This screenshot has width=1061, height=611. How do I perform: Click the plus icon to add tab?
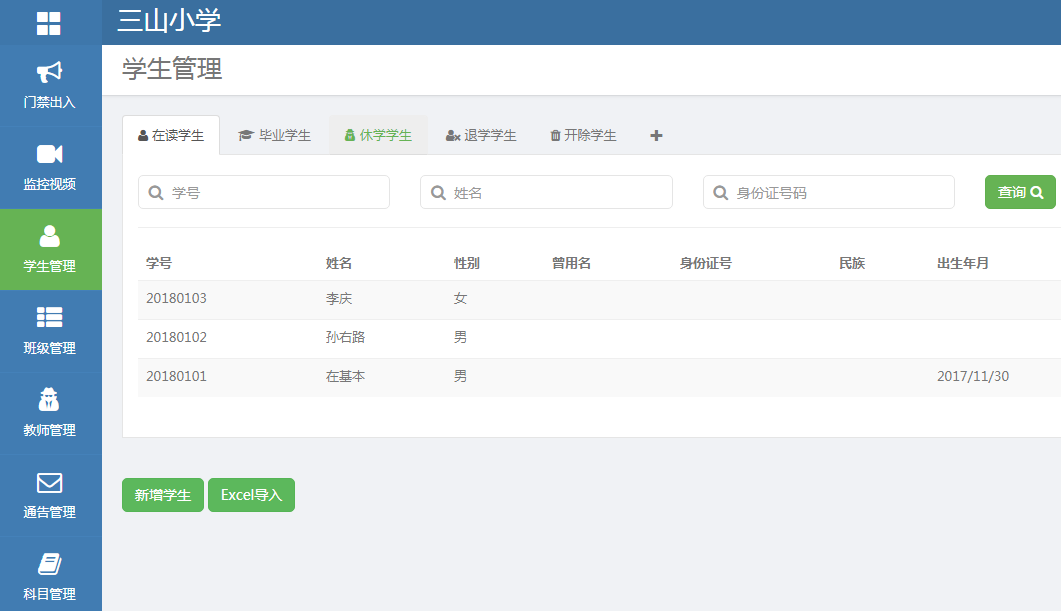pyautogui.click(x=656, y=136)
